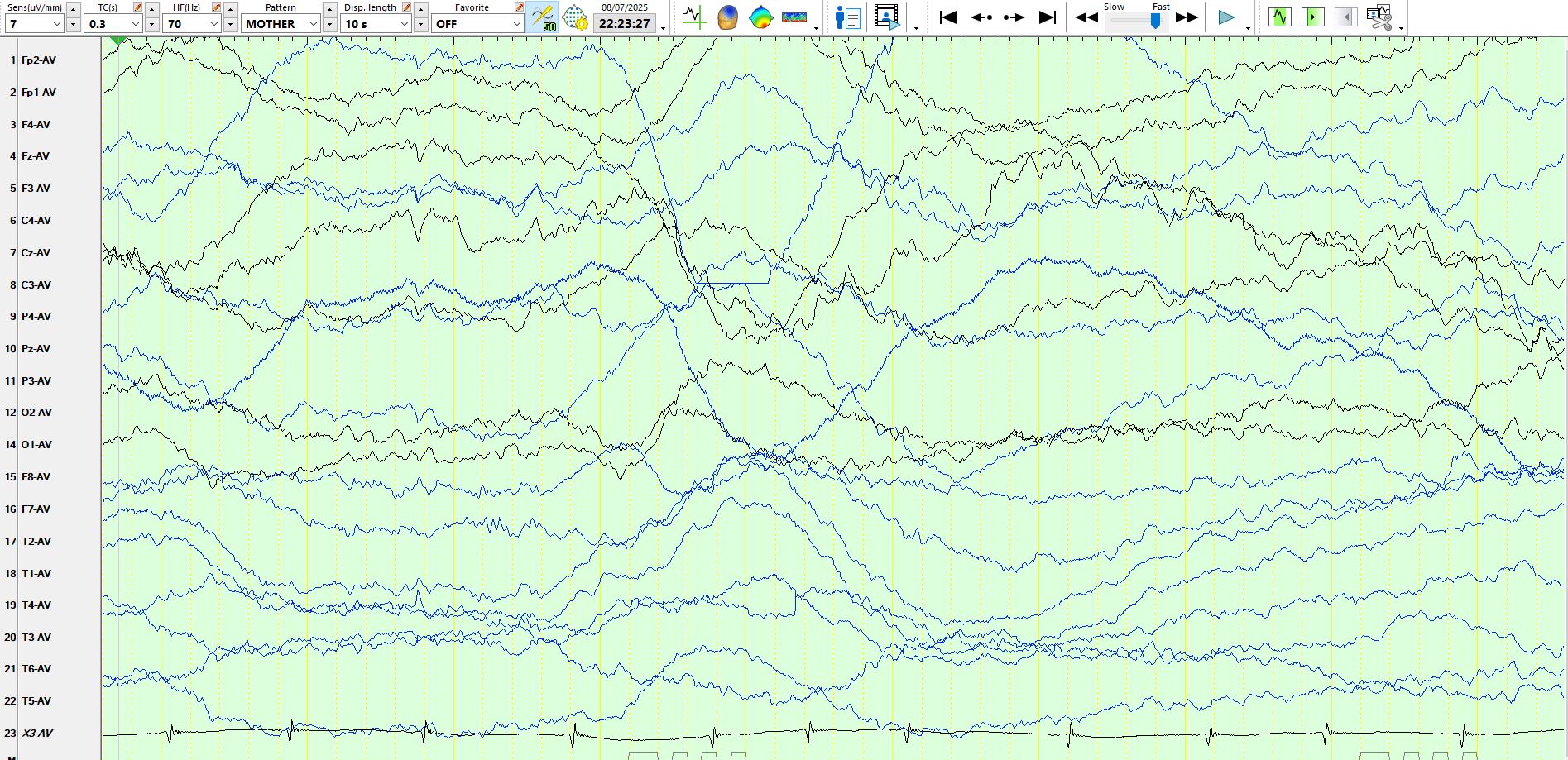Select the C3-AV channel label

[36, 285]
